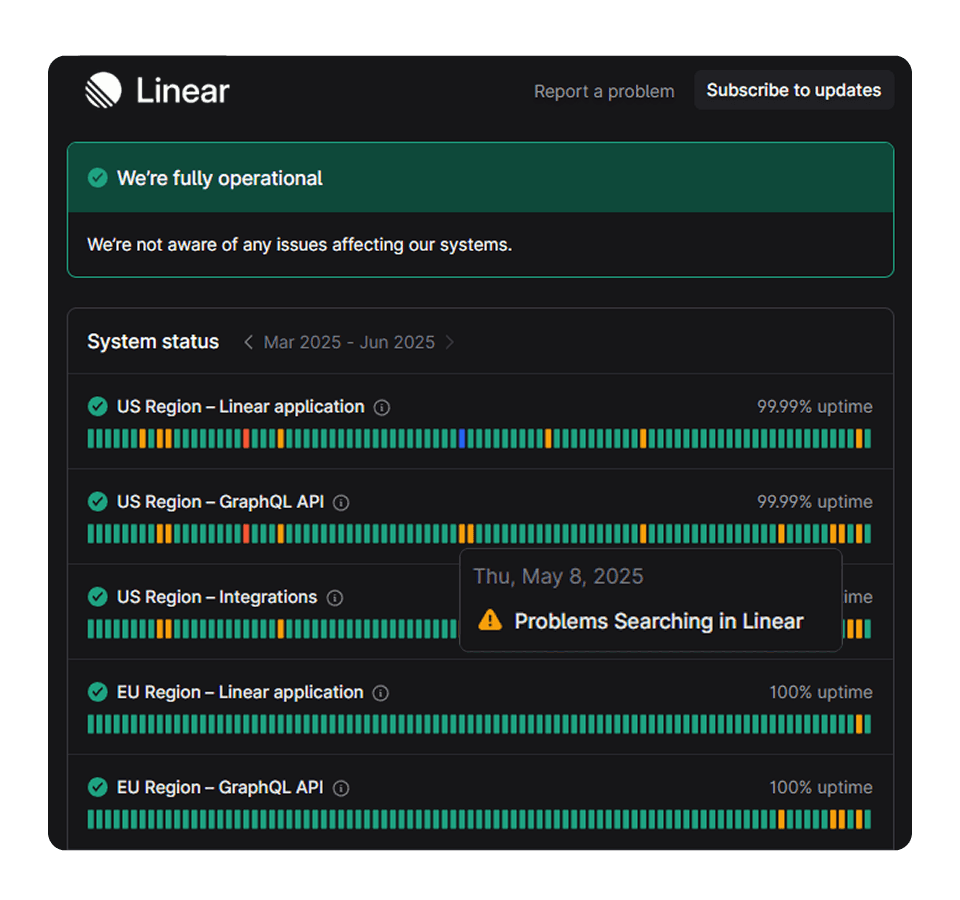
Task: Open Problems Searching in Linear incident
Action: (659, 621)
